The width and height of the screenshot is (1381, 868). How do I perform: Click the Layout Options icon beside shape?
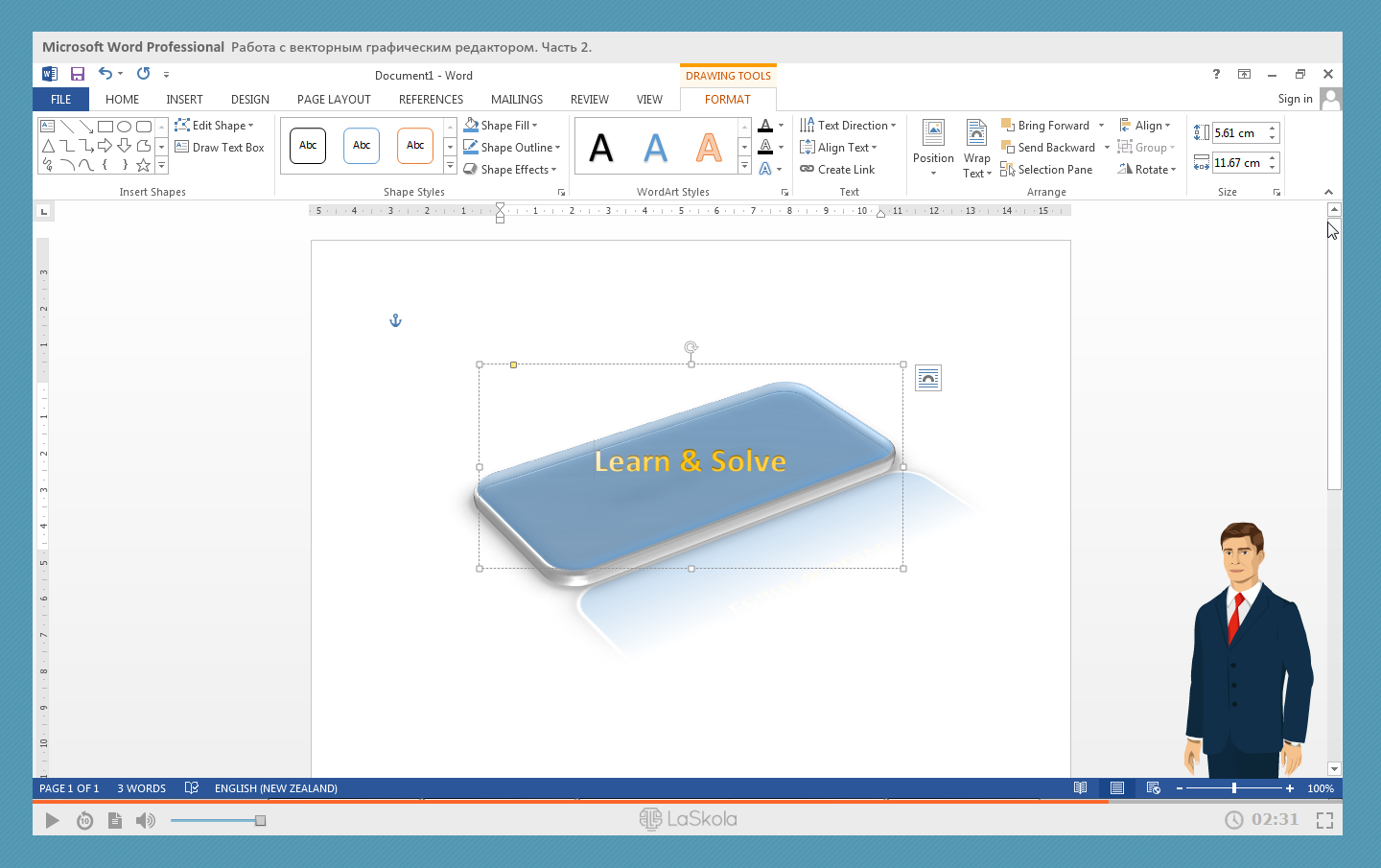click(x=928, y=379)
